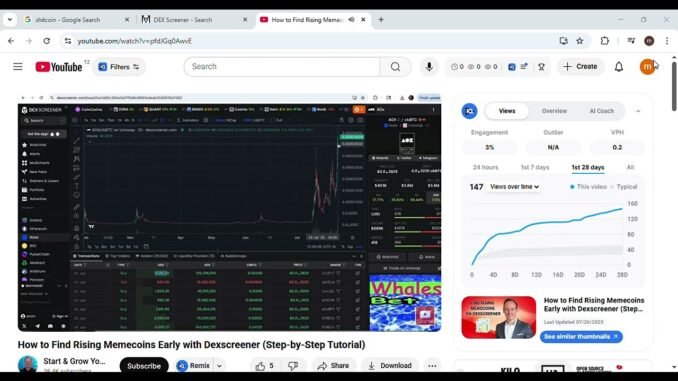This screenshot has width=678, height=381.
Task: Reload the page
Action: (47, 41)
